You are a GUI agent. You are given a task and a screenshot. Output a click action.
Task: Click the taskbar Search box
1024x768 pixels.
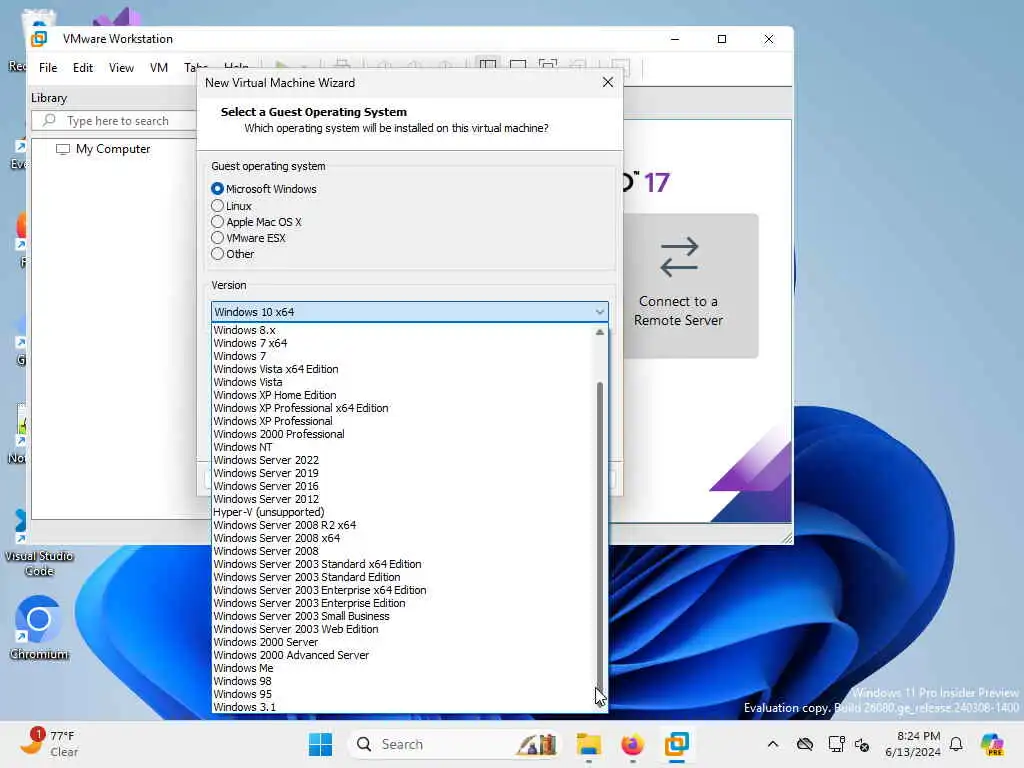point(455,744)
